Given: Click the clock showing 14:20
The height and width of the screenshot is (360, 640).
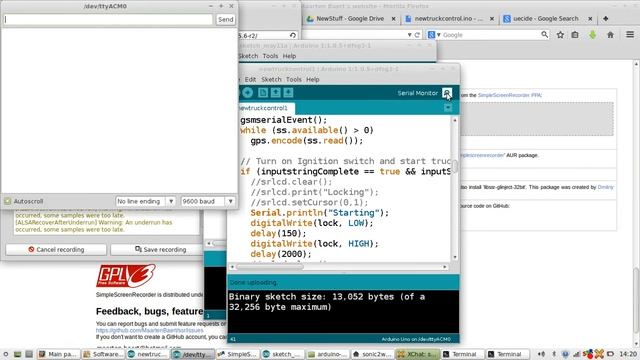Looking at the screenshot, I should coord(628,354).
